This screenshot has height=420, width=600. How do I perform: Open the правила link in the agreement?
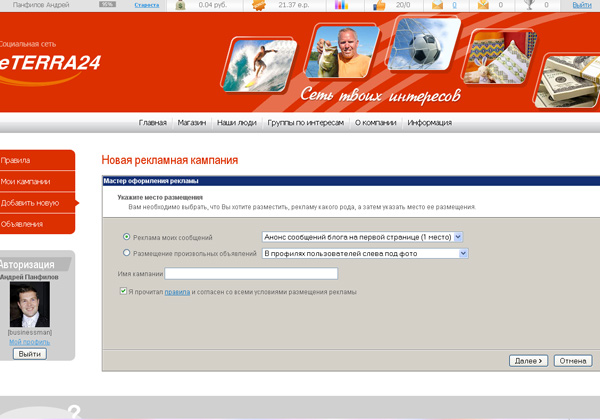(x=177, y=292)
